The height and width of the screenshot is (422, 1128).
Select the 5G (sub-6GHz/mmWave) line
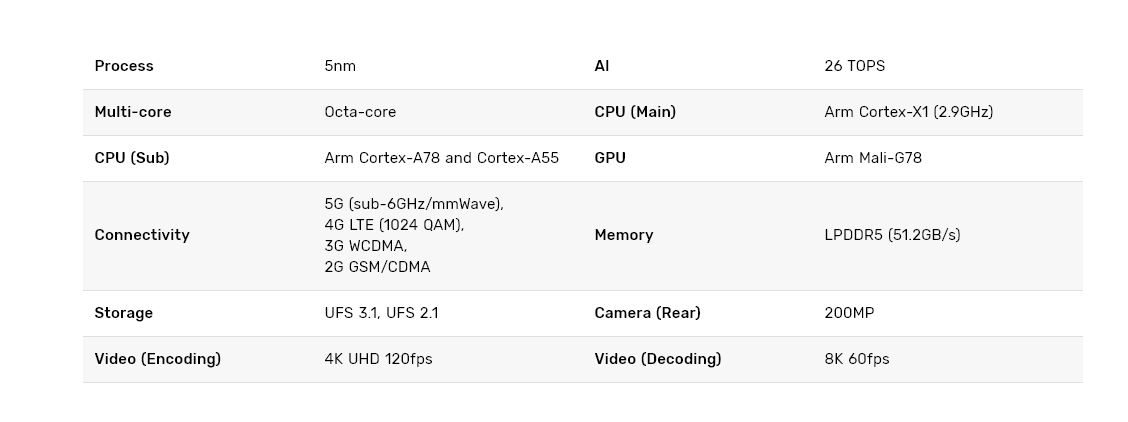tap(414, 204)
